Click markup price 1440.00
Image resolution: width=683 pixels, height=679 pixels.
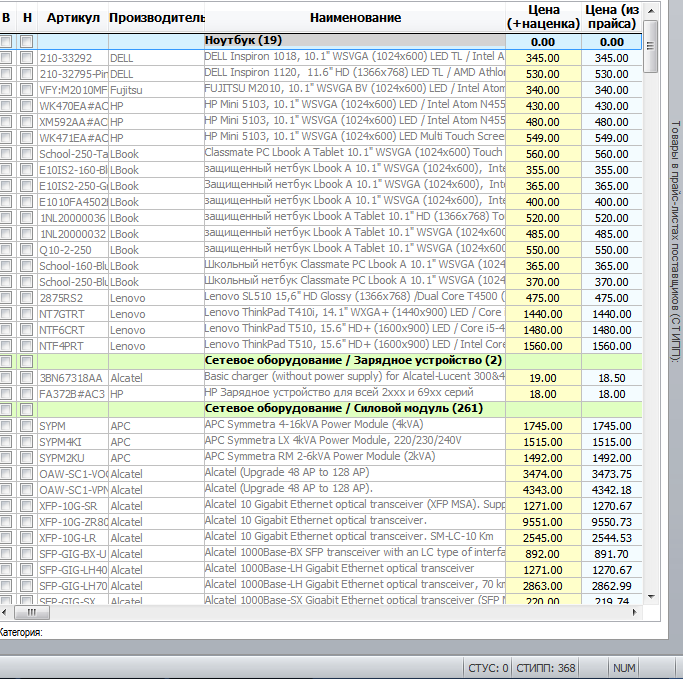tap(543, 314)
